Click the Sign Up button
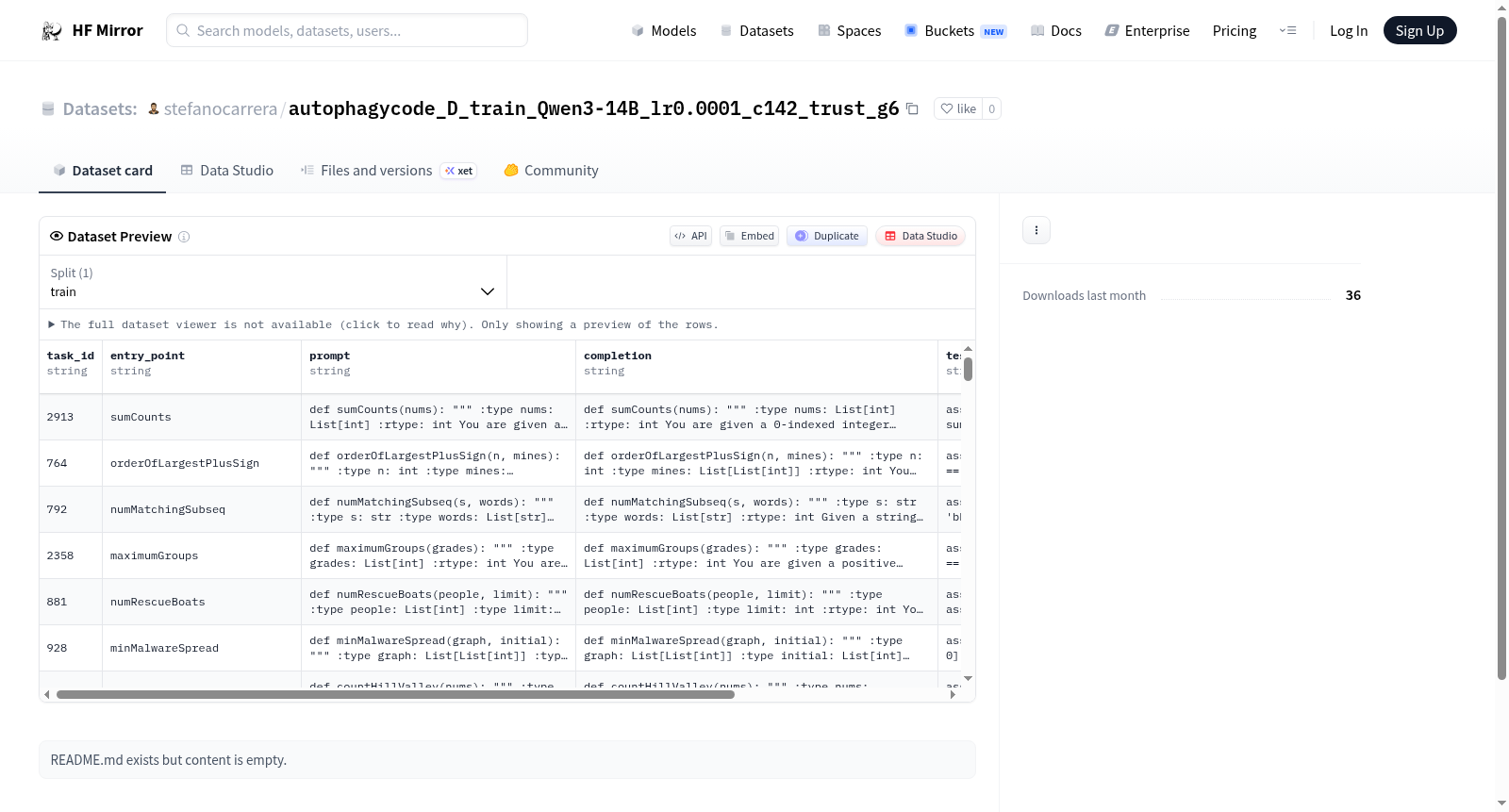This screenshot has height=812, width=1509. pyautogui.click(x=1419, y=31)
